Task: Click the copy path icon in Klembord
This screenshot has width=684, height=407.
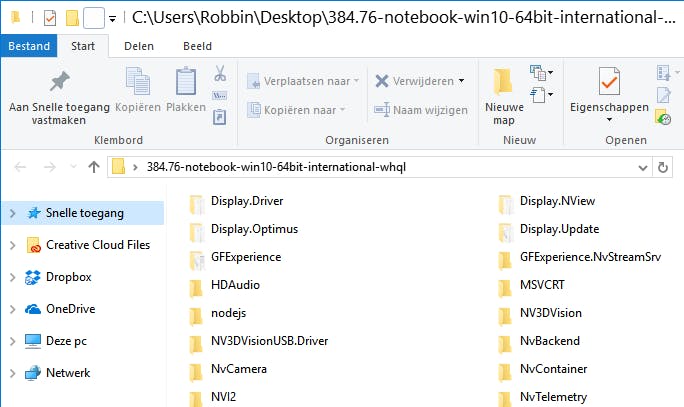Action: 219,96
